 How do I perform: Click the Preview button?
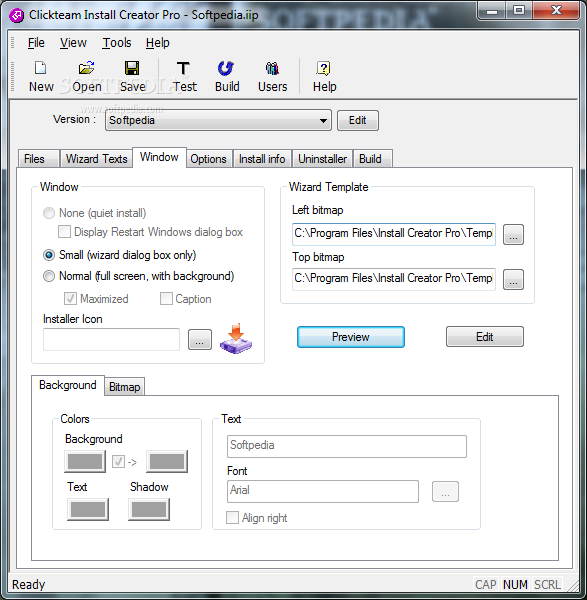tap(351, 337)
